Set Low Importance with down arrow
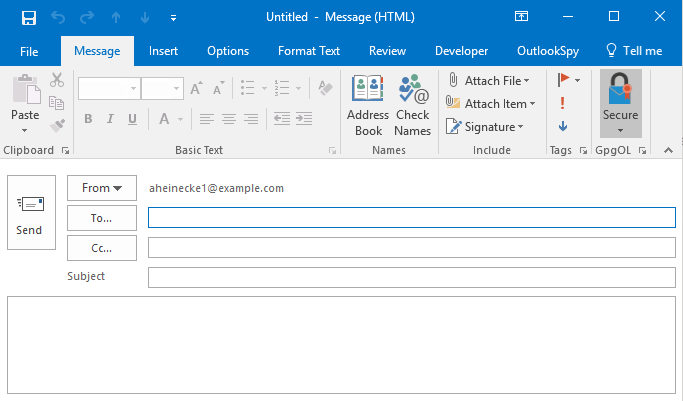Screen dimensions: 683x401 (563, 125)
